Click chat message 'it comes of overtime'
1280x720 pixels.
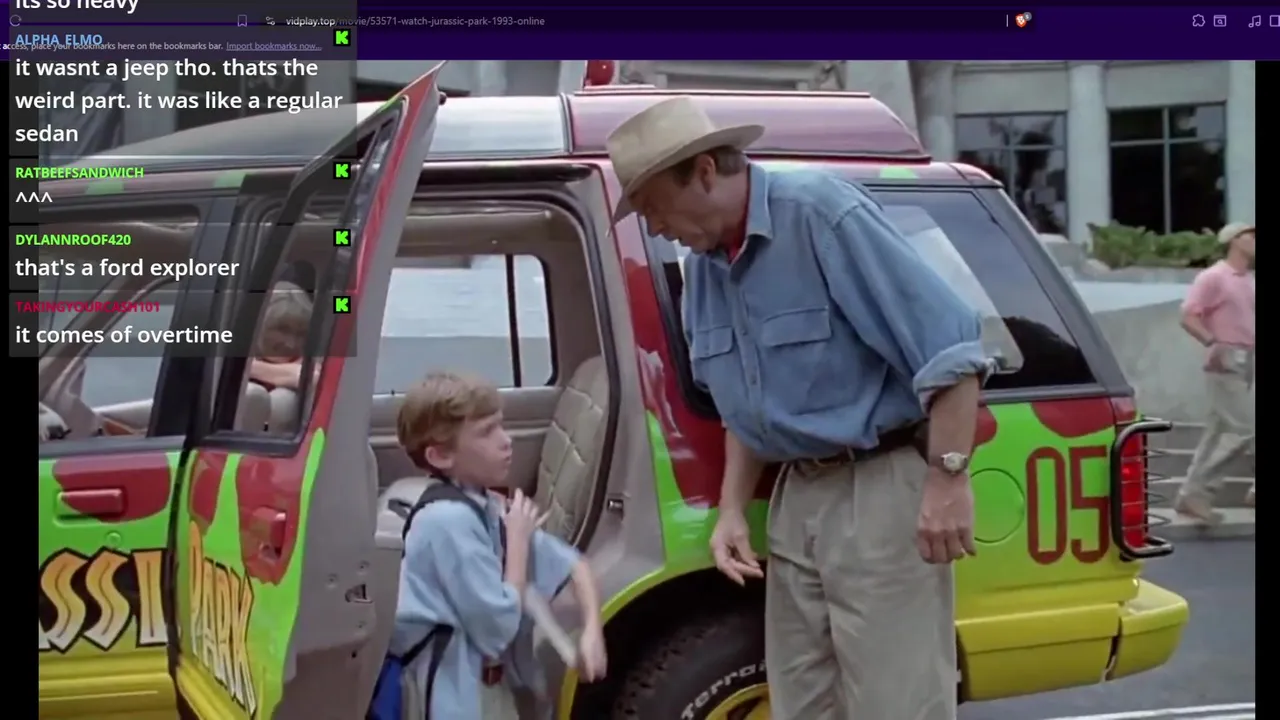click(124, 335)
